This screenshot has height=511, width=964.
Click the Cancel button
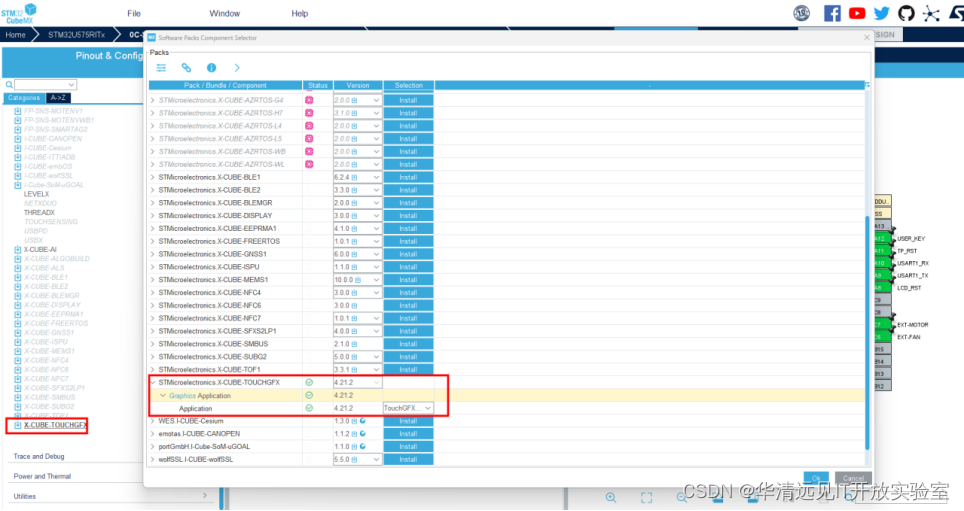point(853,478)
